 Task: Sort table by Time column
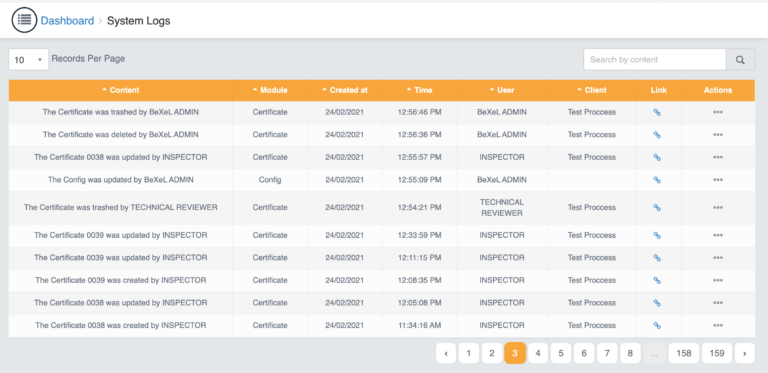tap(419, 90)
